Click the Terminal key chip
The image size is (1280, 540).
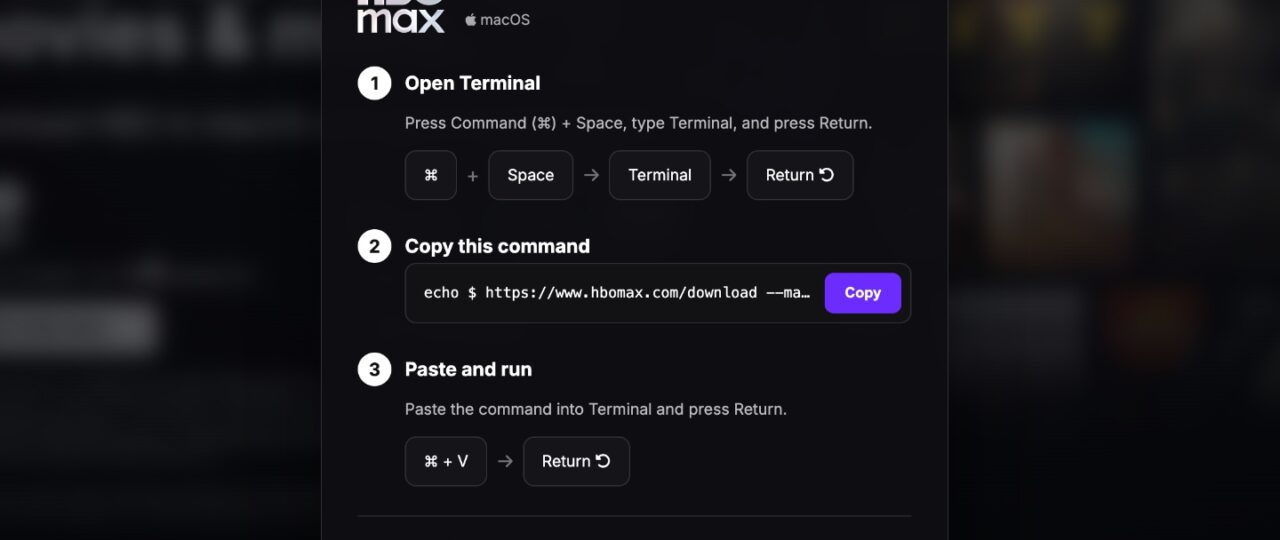660,175
